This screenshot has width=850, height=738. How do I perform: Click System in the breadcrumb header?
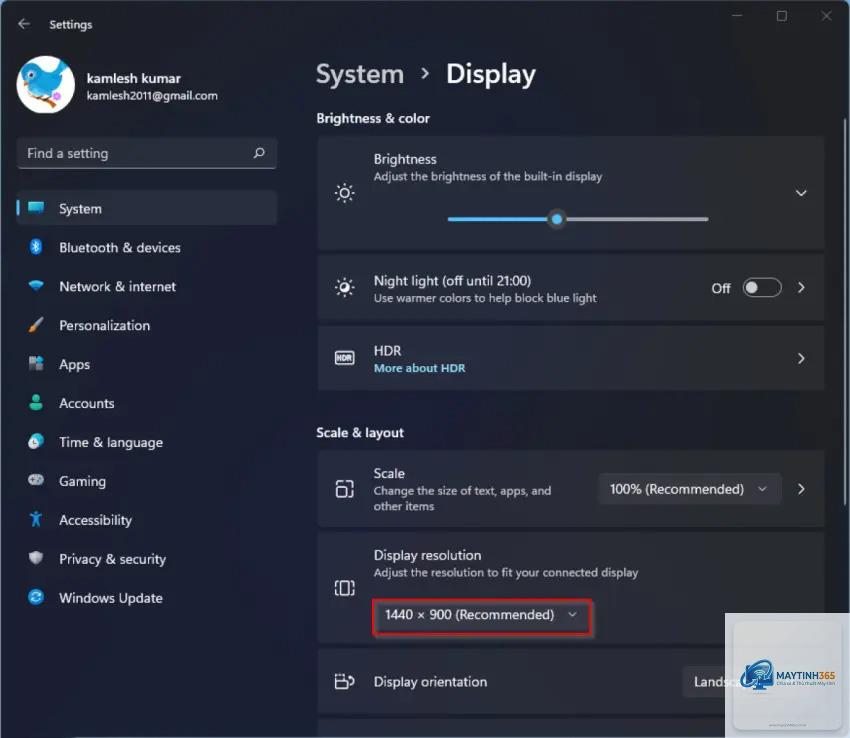[360, 74]
